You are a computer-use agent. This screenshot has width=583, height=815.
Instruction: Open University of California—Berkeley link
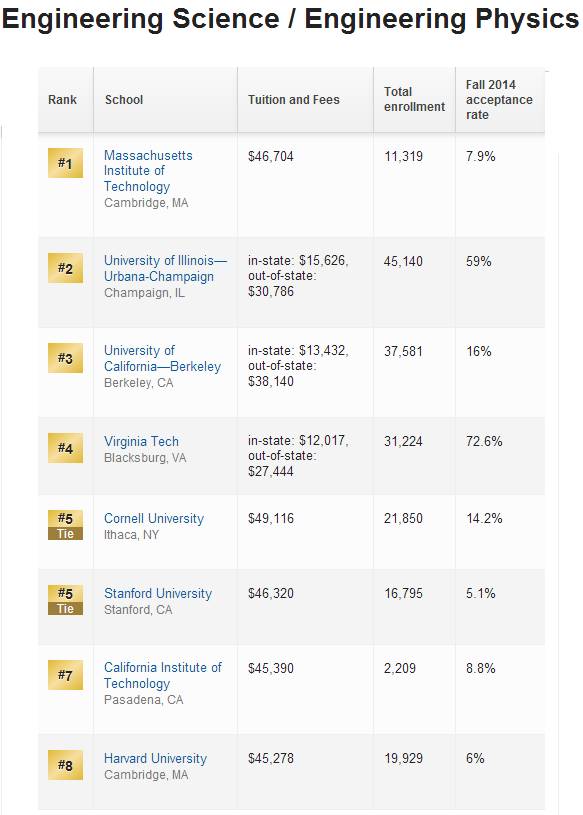tap(162, 358)
